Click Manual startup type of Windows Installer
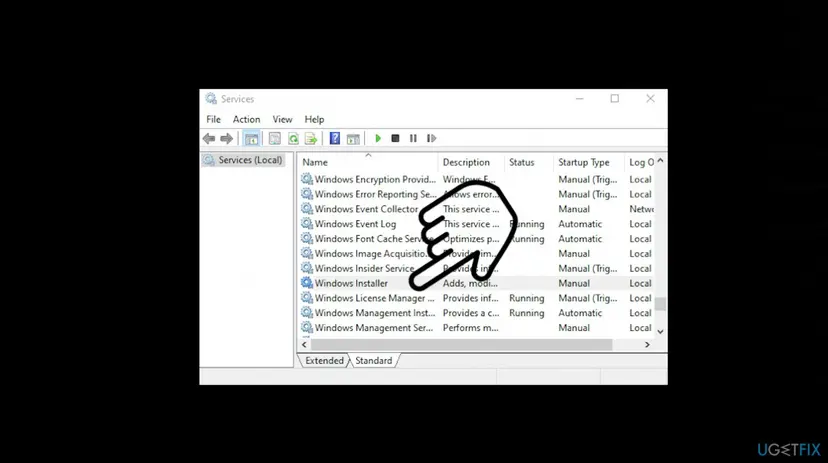The image size is (828, 463). [574, 283]
